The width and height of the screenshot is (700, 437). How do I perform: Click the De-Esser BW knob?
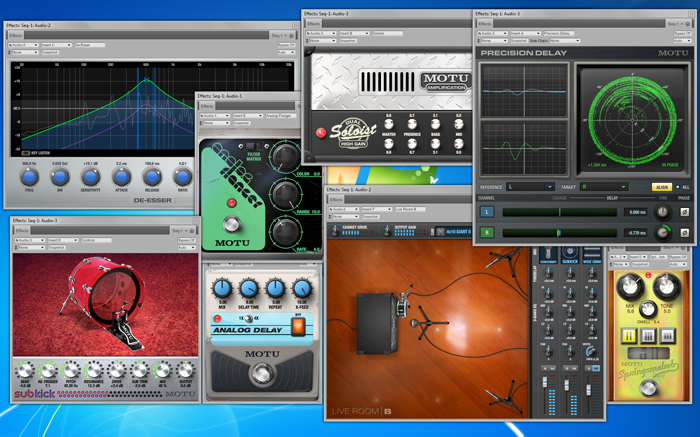click(x=60, y=177)
